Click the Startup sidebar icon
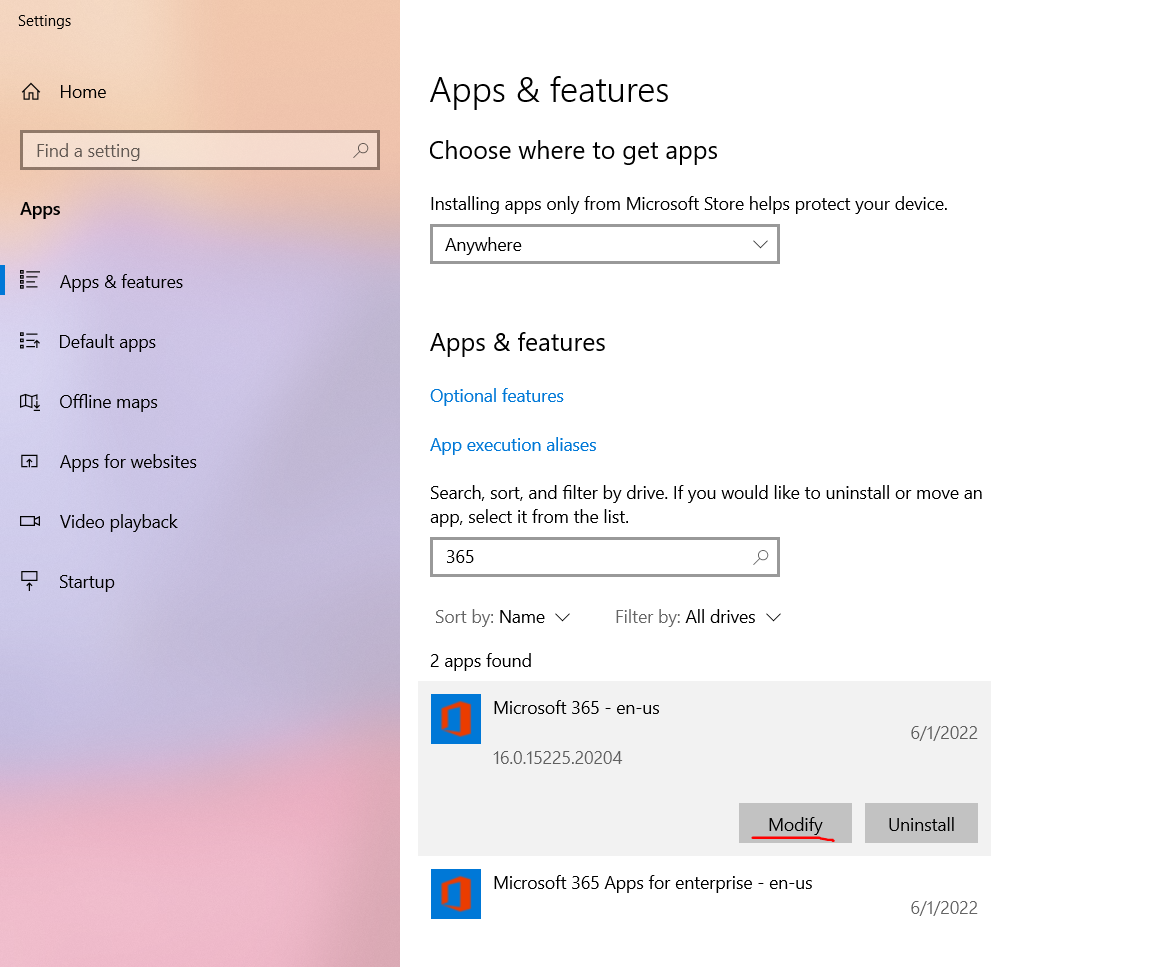The width and height of the screenshot is (1158, 967). click(30, 581)
